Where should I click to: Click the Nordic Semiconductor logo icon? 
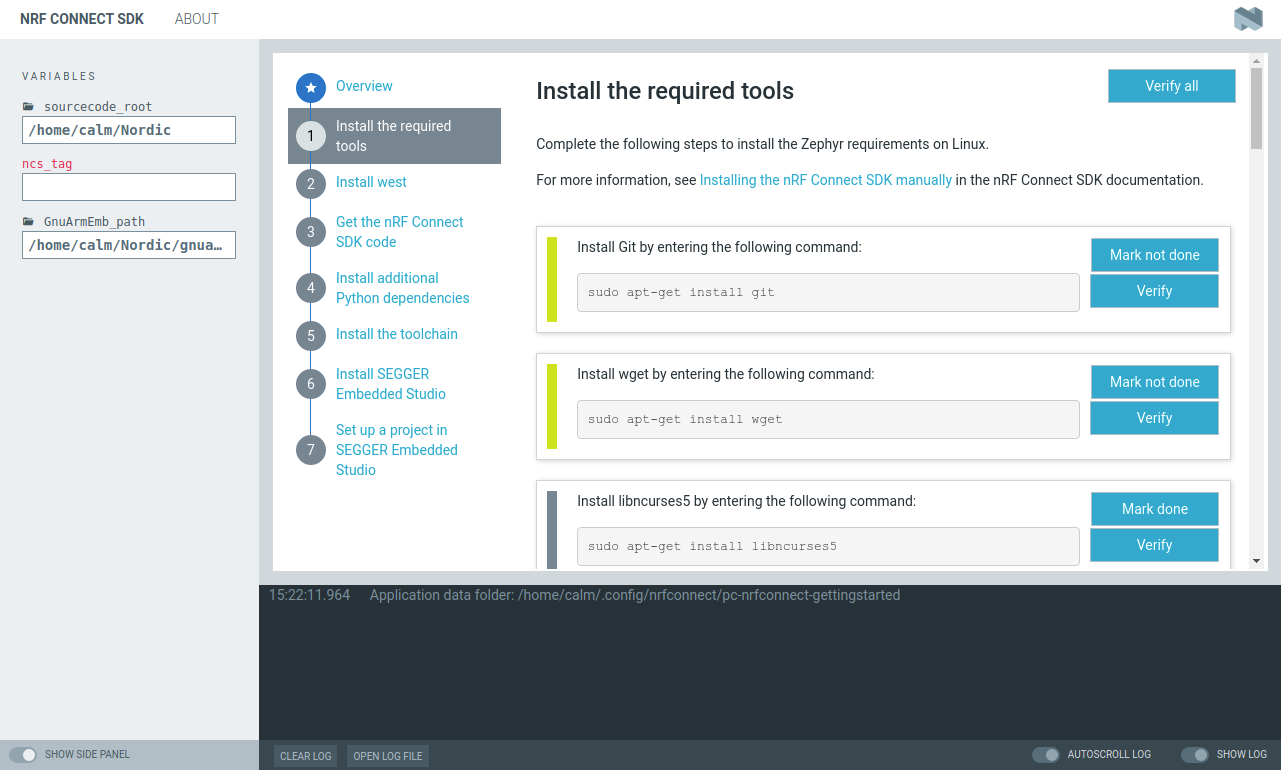1248,19
